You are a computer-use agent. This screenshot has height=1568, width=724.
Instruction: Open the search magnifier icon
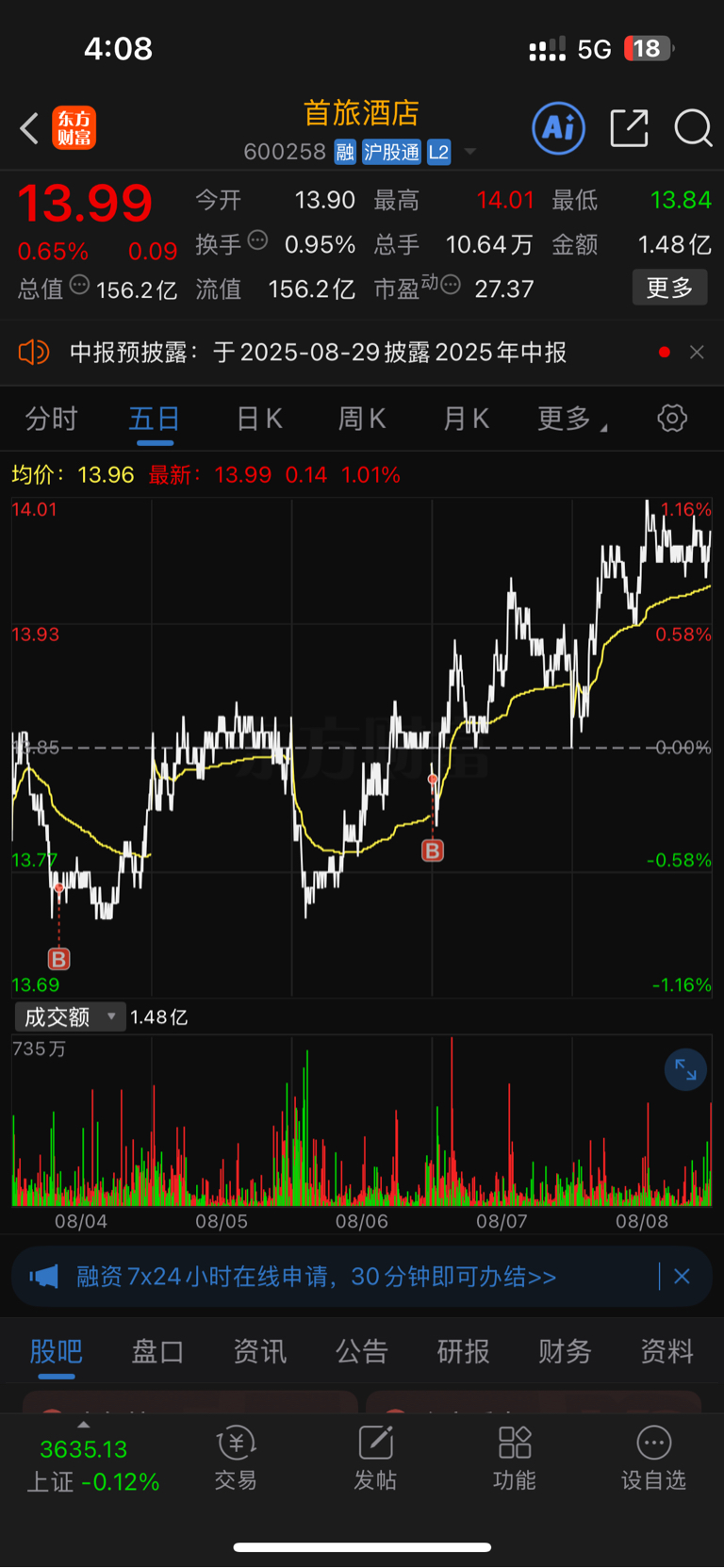693,128
